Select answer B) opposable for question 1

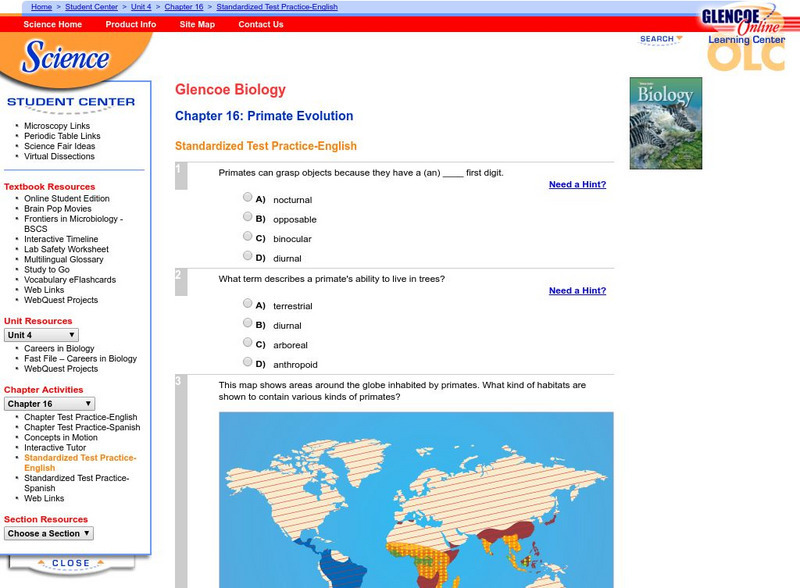point(248,217)
